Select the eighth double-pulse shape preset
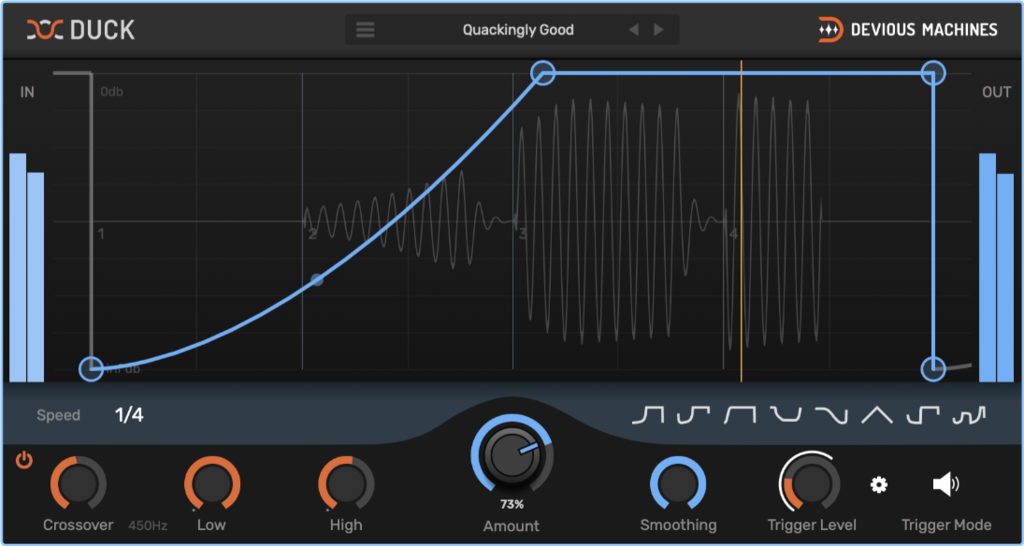1024x546 pixels. point(968,415)
